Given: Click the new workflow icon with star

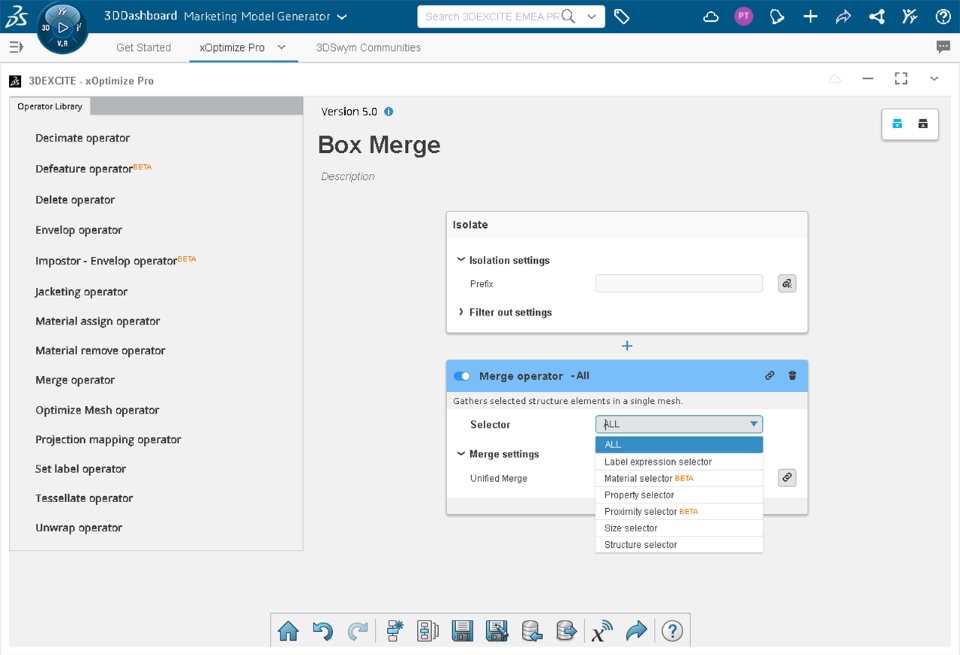Looking at the screenshot, I should click(x=395, y=631).
